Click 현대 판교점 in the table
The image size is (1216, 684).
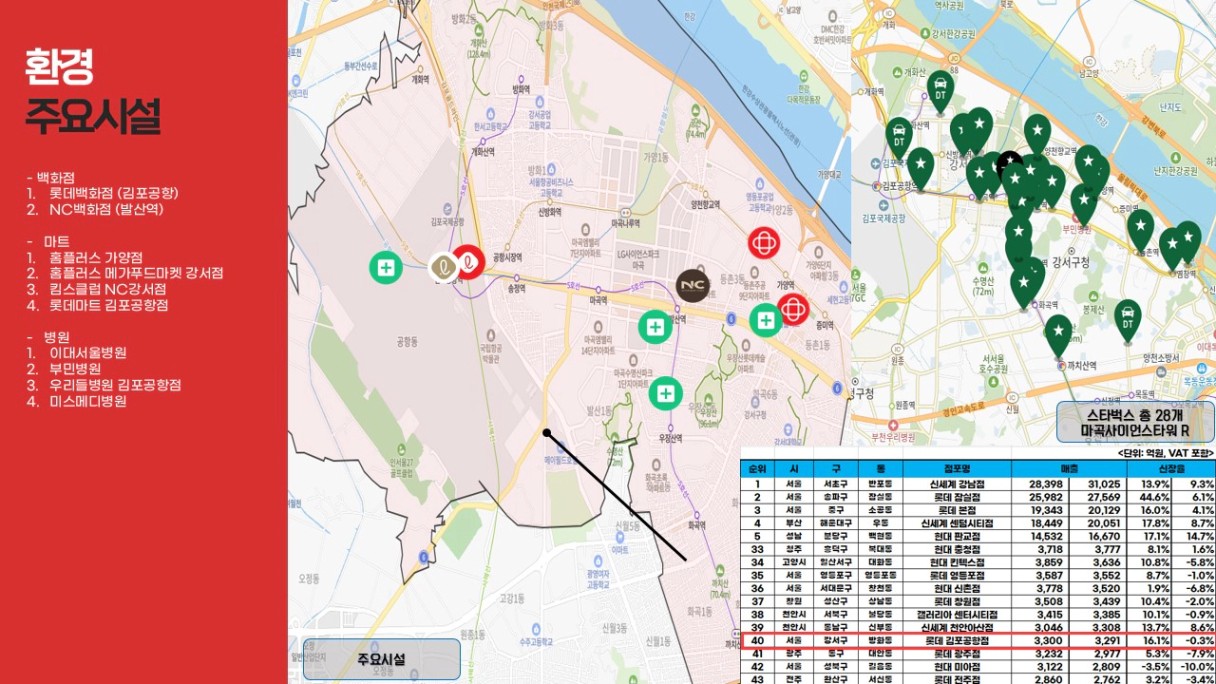coord(957,536)
